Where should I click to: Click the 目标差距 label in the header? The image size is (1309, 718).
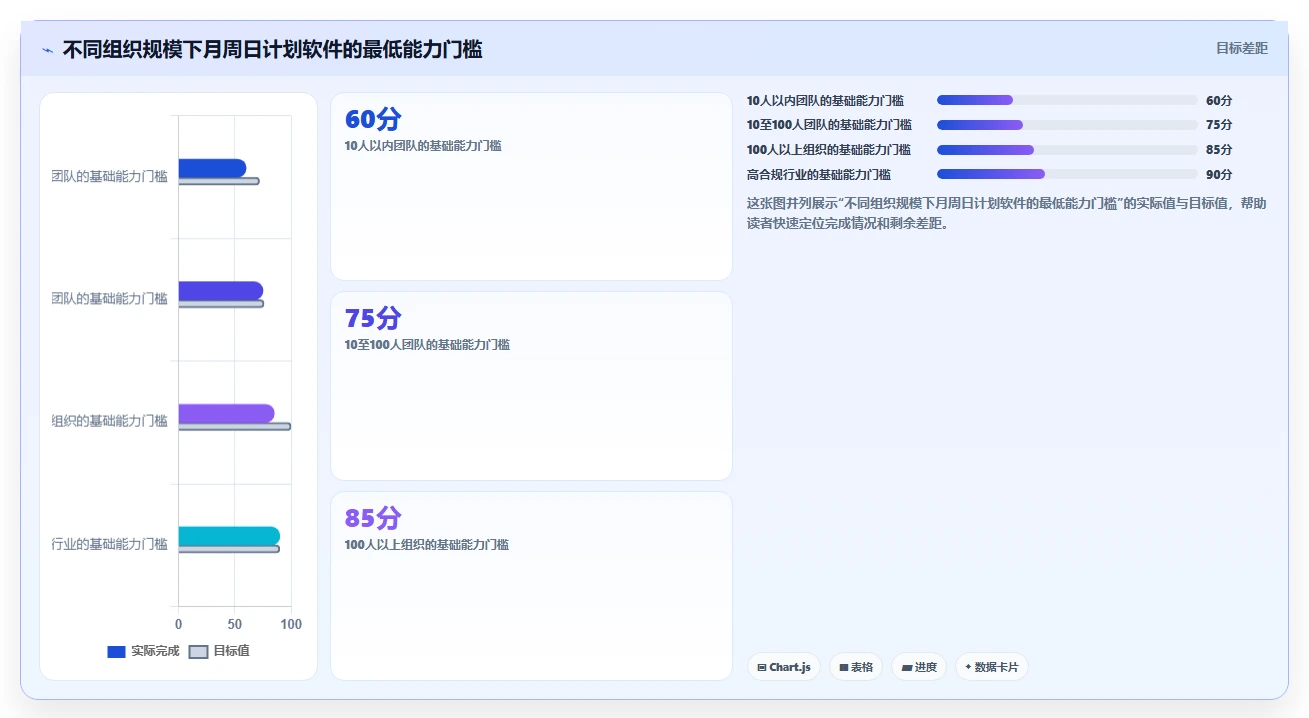1241,48
